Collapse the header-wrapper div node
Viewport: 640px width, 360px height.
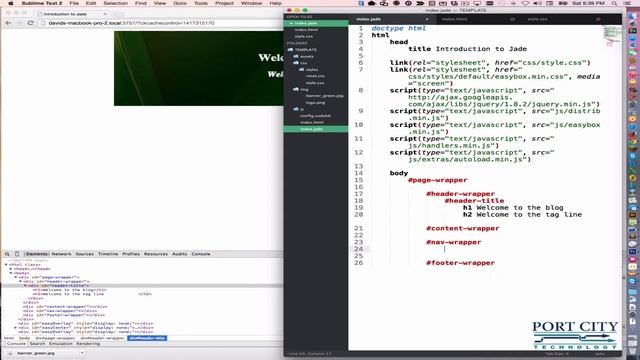(21, 281)
